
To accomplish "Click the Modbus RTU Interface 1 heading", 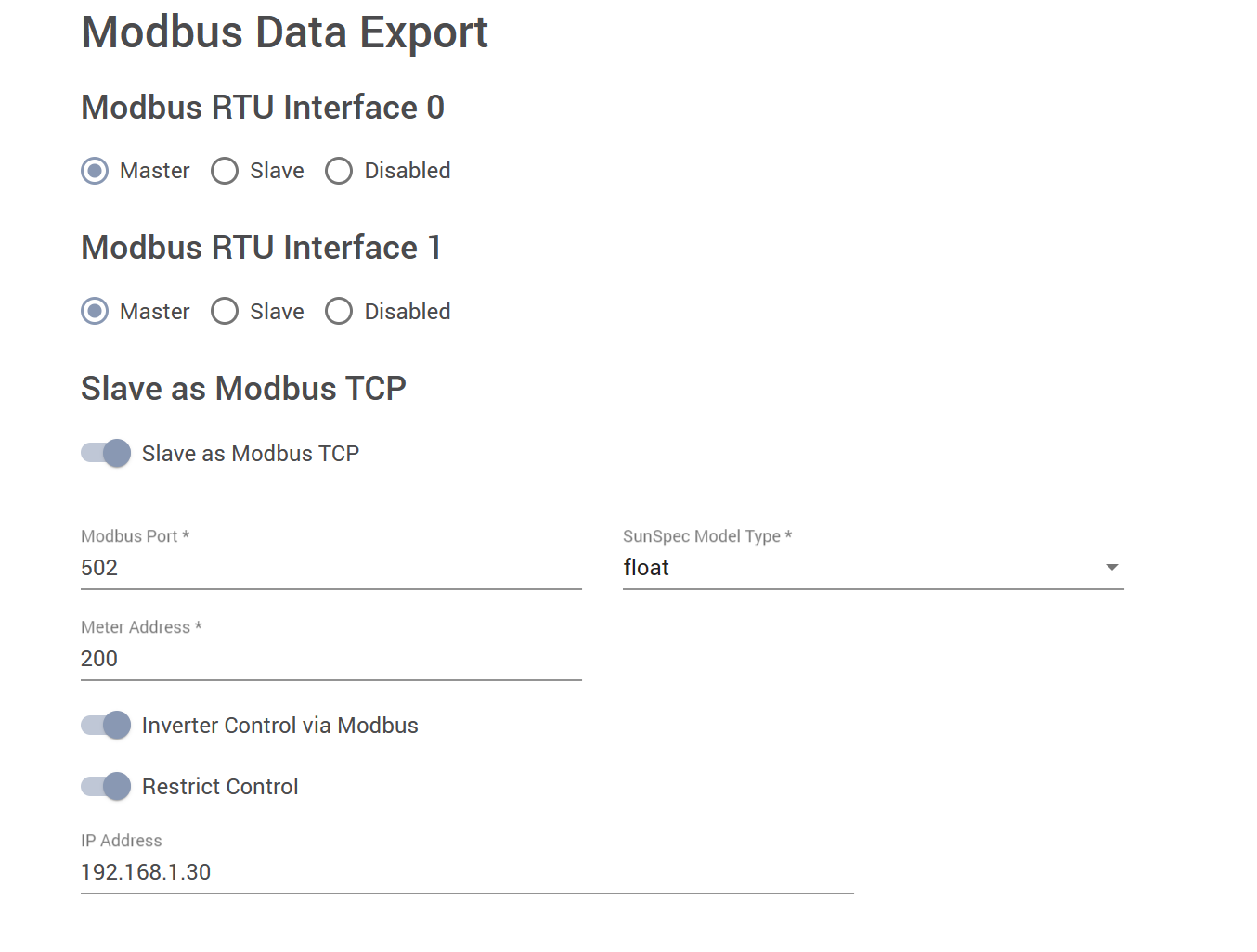I will (261, 248).
